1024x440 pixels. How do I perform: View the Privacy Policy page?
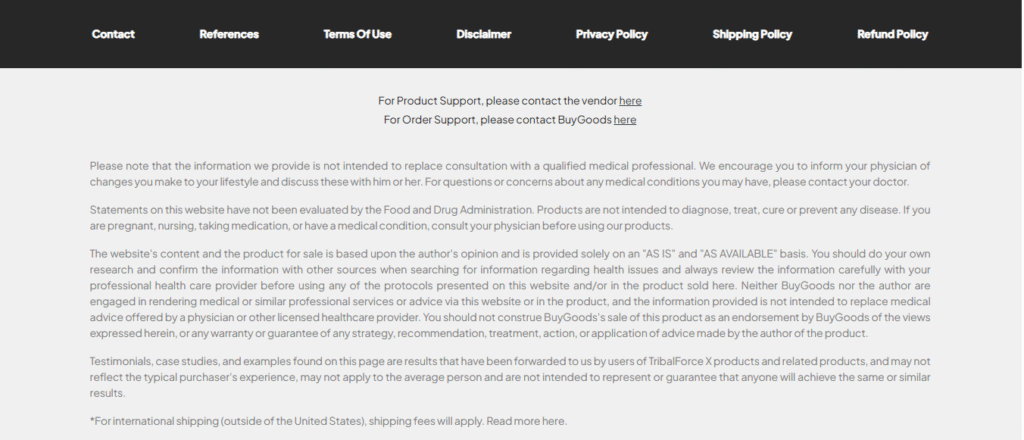pos(611,34)
